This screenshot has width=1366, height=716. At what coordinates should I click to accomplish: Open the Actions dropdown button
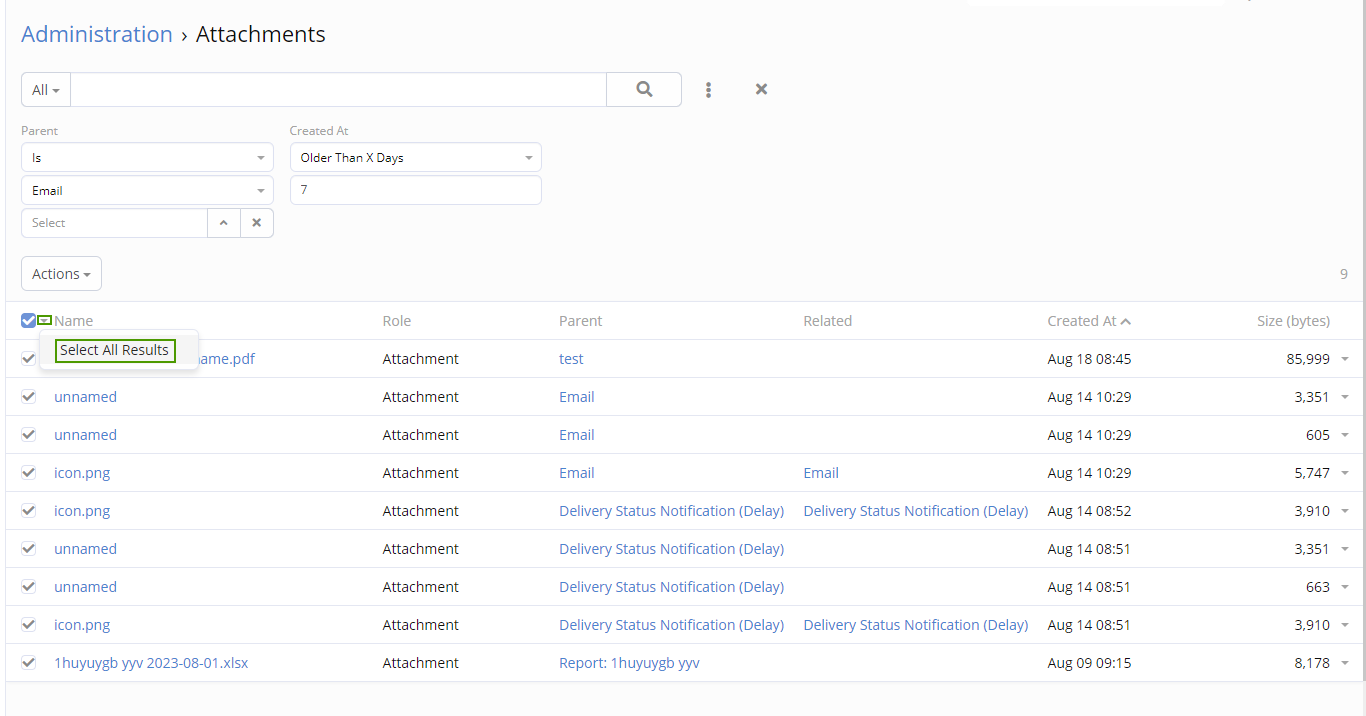(61, 274)
